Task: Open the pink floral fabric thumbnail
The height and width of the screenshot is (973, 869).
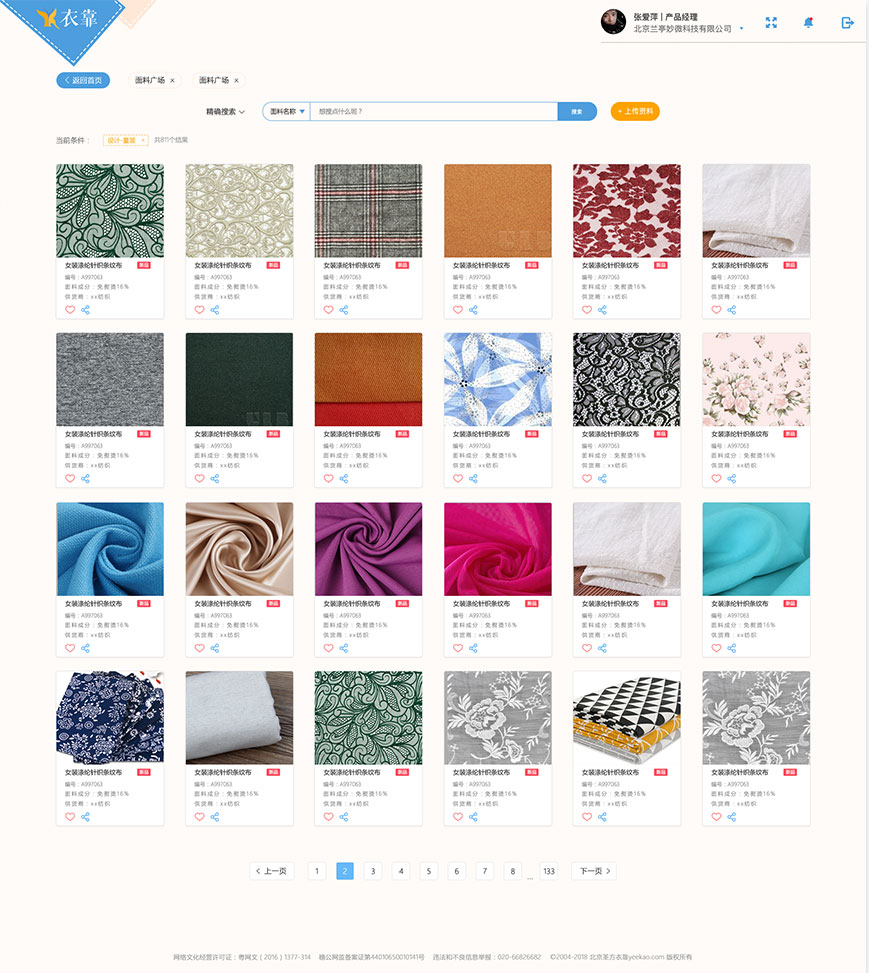Action: (756, 379)
